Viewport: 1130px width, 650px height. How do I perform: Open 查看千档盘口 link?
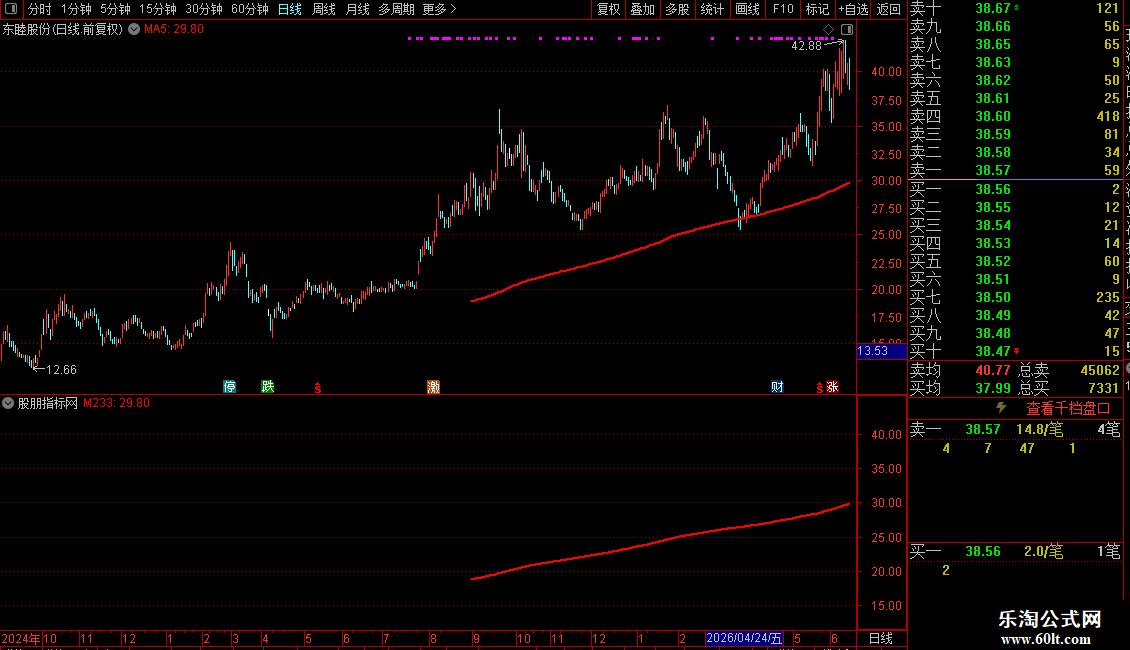coord(1068,409)
